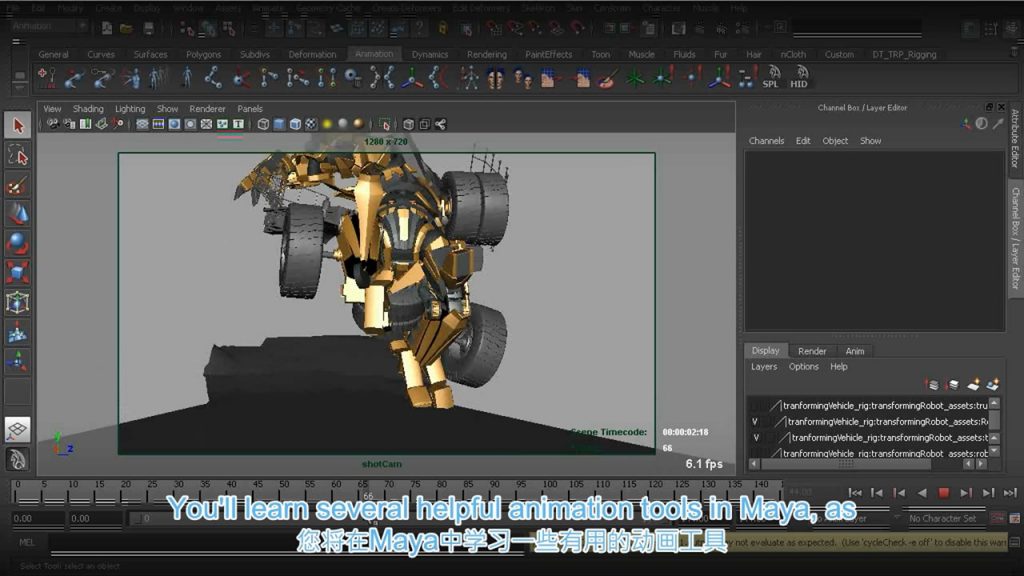Click the channel box speed half-circle icon

point(982,123)
